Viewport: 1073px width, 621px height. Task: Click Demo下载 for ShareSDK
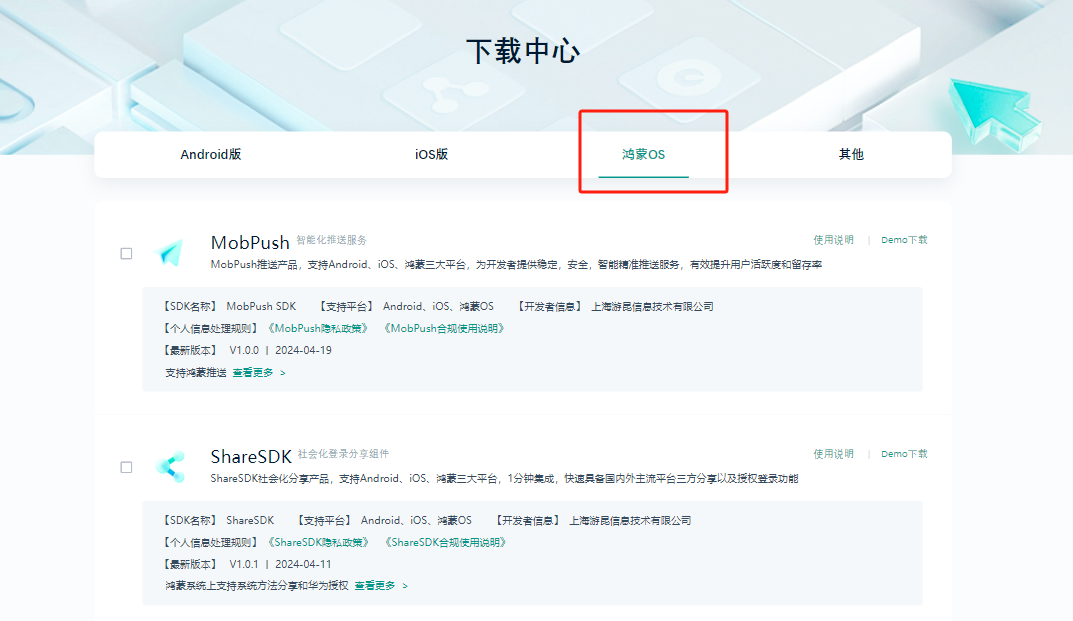(x=903, y=452)
